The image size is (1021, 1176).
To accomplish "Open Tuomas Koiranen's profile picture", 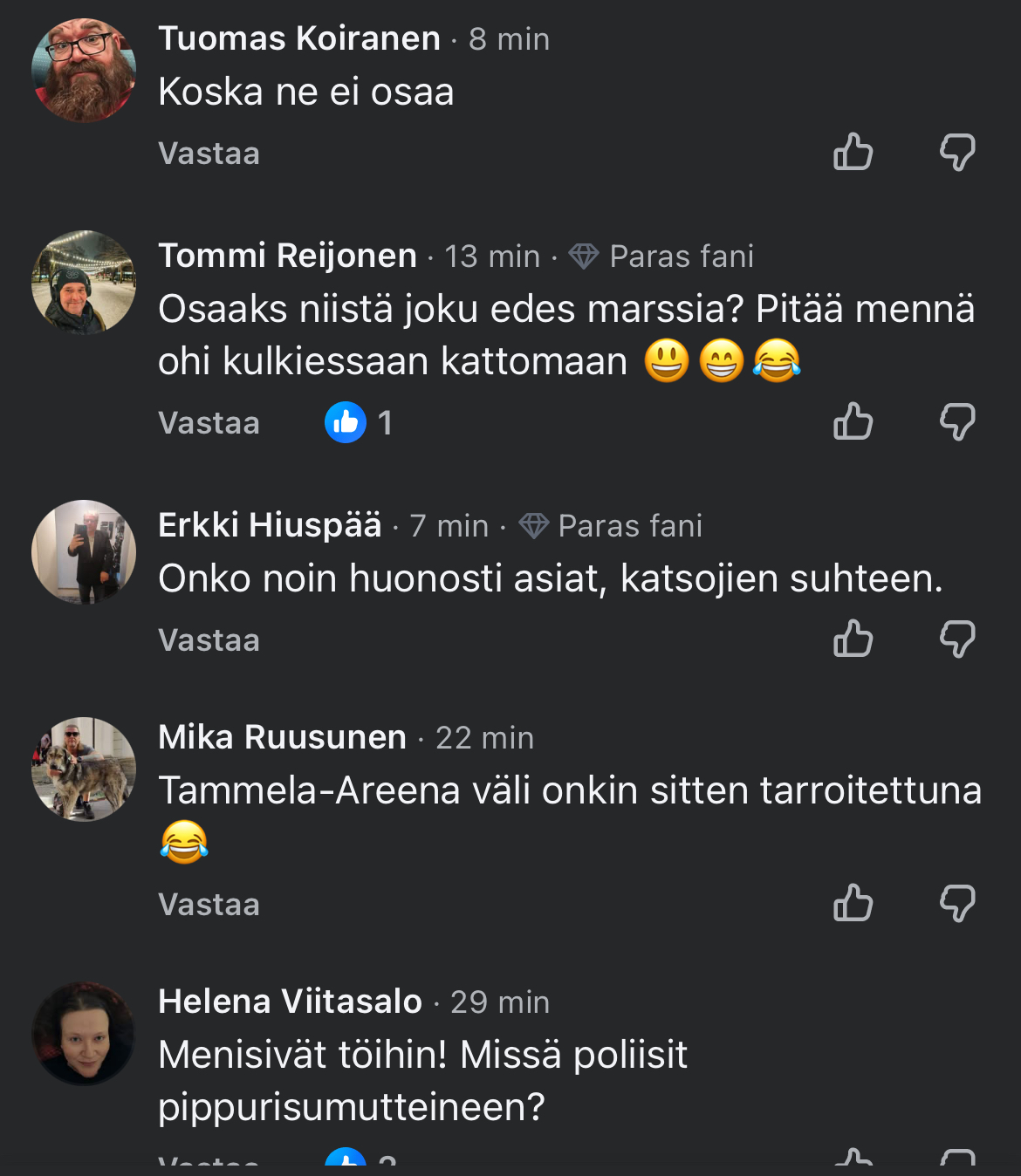I will coord(84,71).
